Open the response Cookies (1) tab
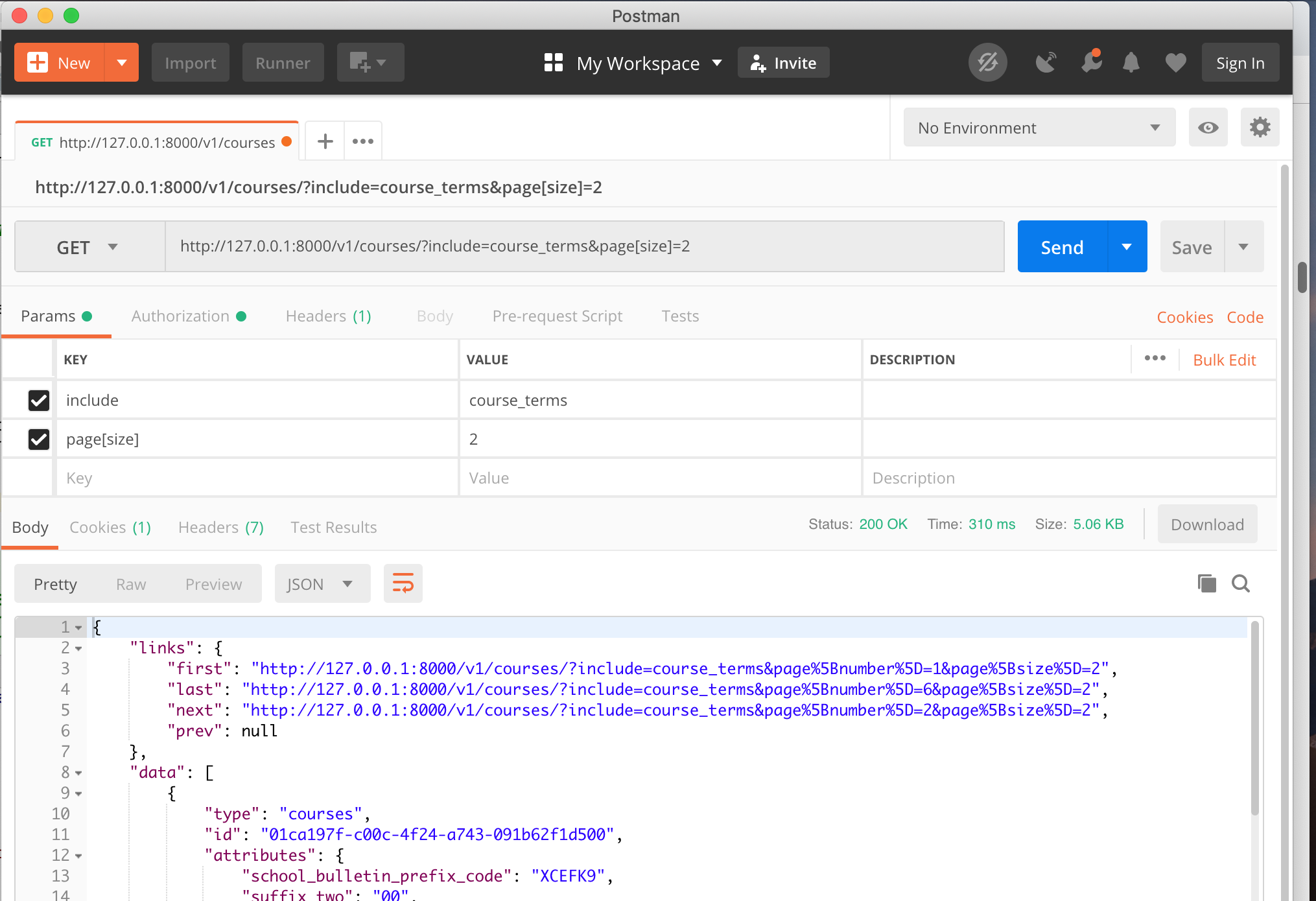Image resolution: width=1316 pixels, height=901 pixels. pyautogui.click(x=110, y=528)
